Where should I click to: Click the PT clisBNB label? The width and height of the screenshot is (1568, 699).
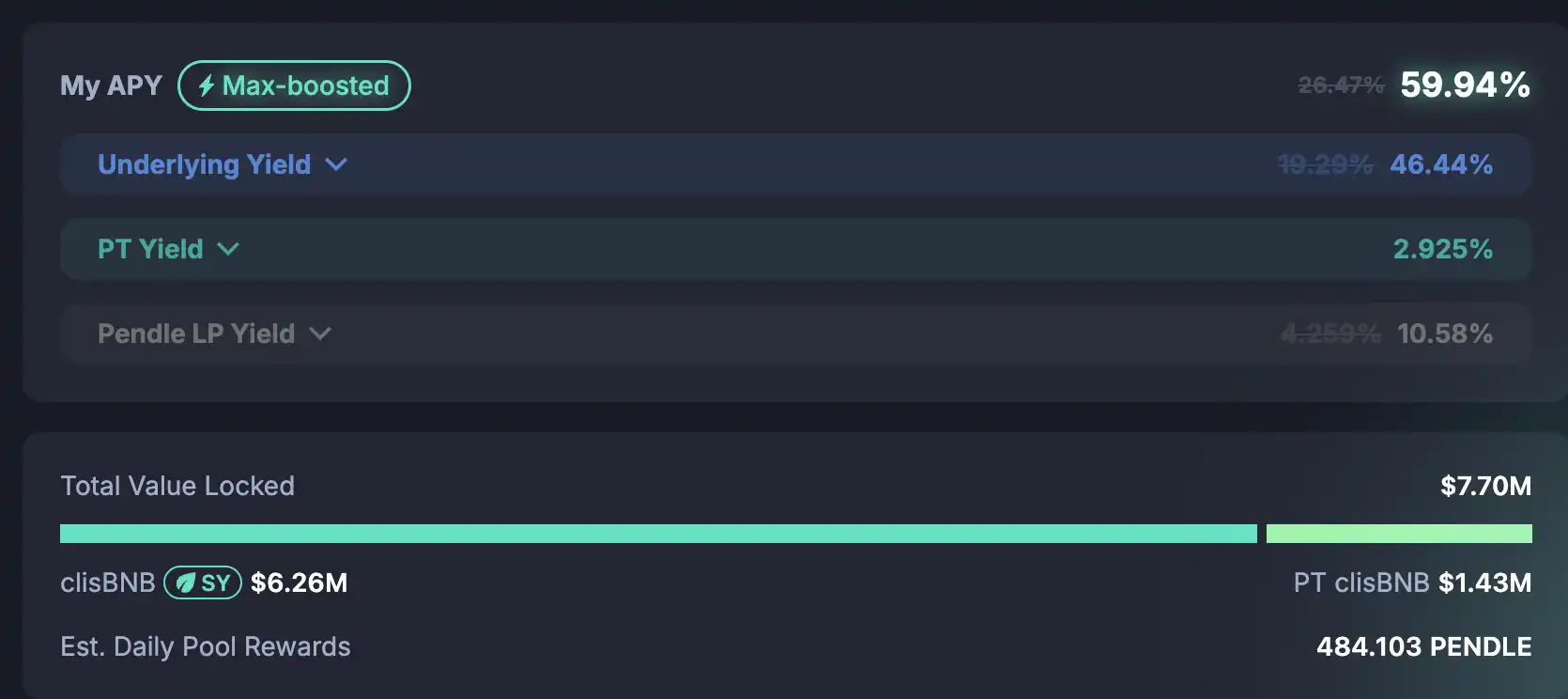[1360, 582]
